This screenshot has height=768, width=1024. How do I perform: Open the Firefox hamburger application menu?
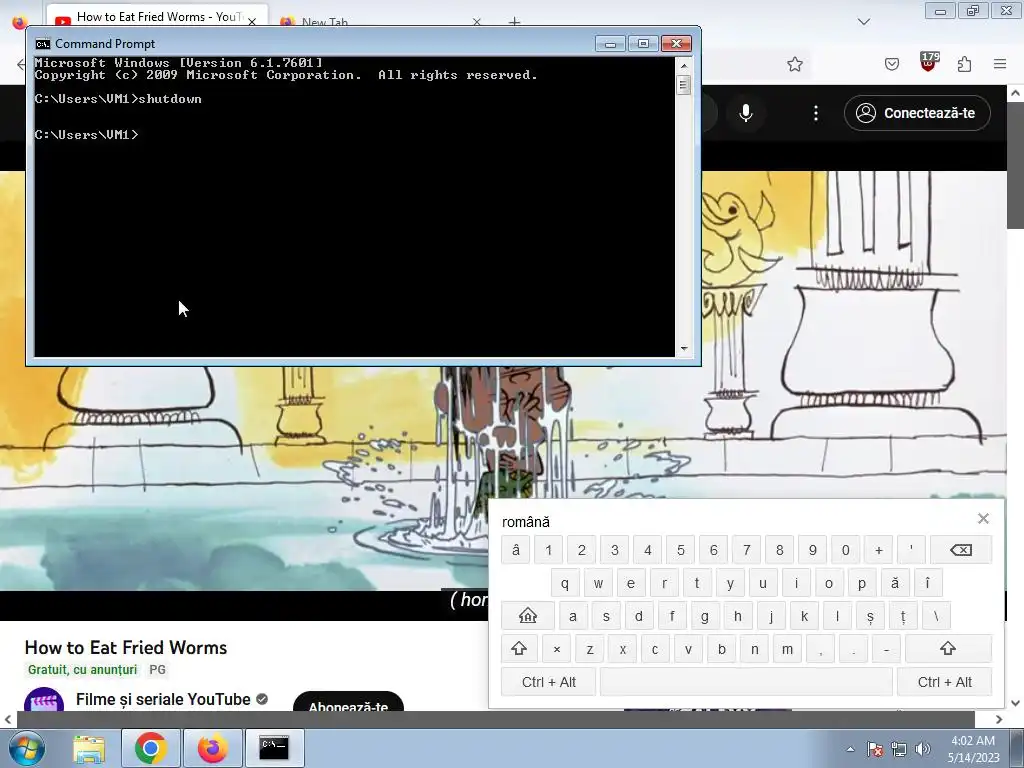click(x=1000, y=64)
